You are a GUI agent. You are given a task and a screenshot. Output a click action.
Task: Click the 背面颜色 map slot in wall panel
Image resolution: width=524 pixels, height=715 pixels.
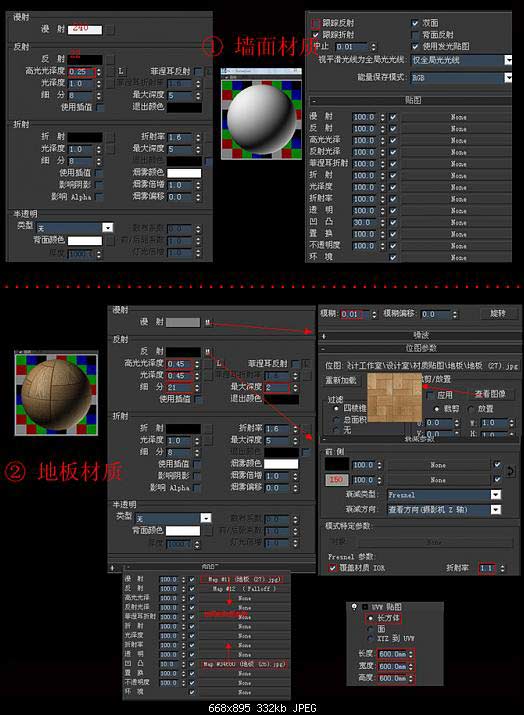[x=110, y=240]
